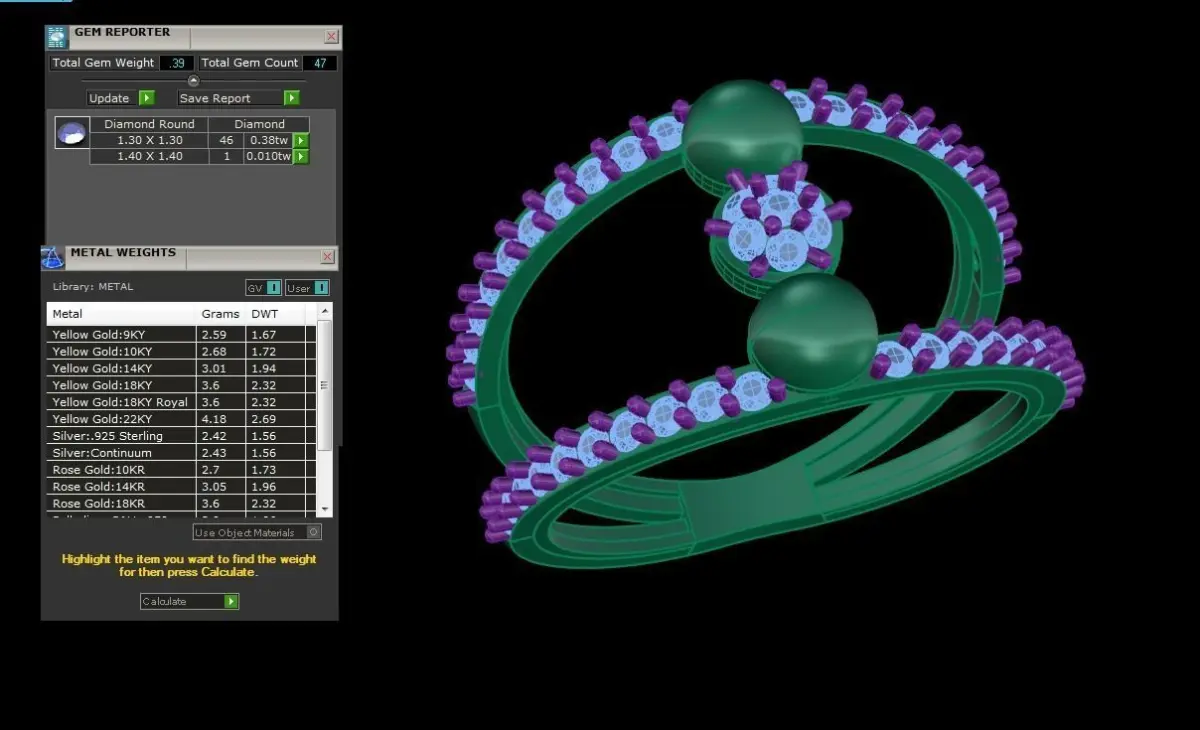The width and height of the screenshot is (1200, 730).
Task: Select the Yellow Gold:14KY row
Action: point(181,369)
